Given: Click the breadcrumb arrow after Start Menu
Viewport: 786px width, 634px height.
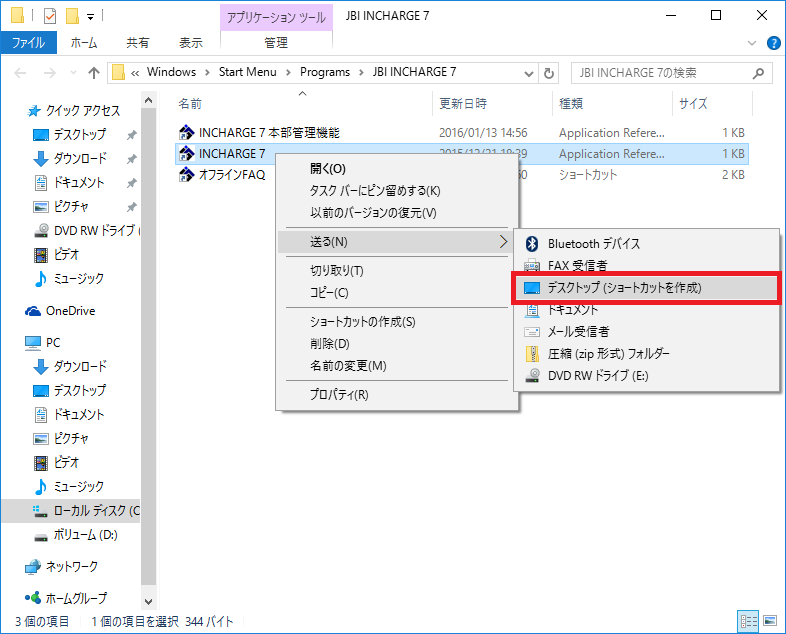Looking at the screenshot, I should (x=288, y=73).
